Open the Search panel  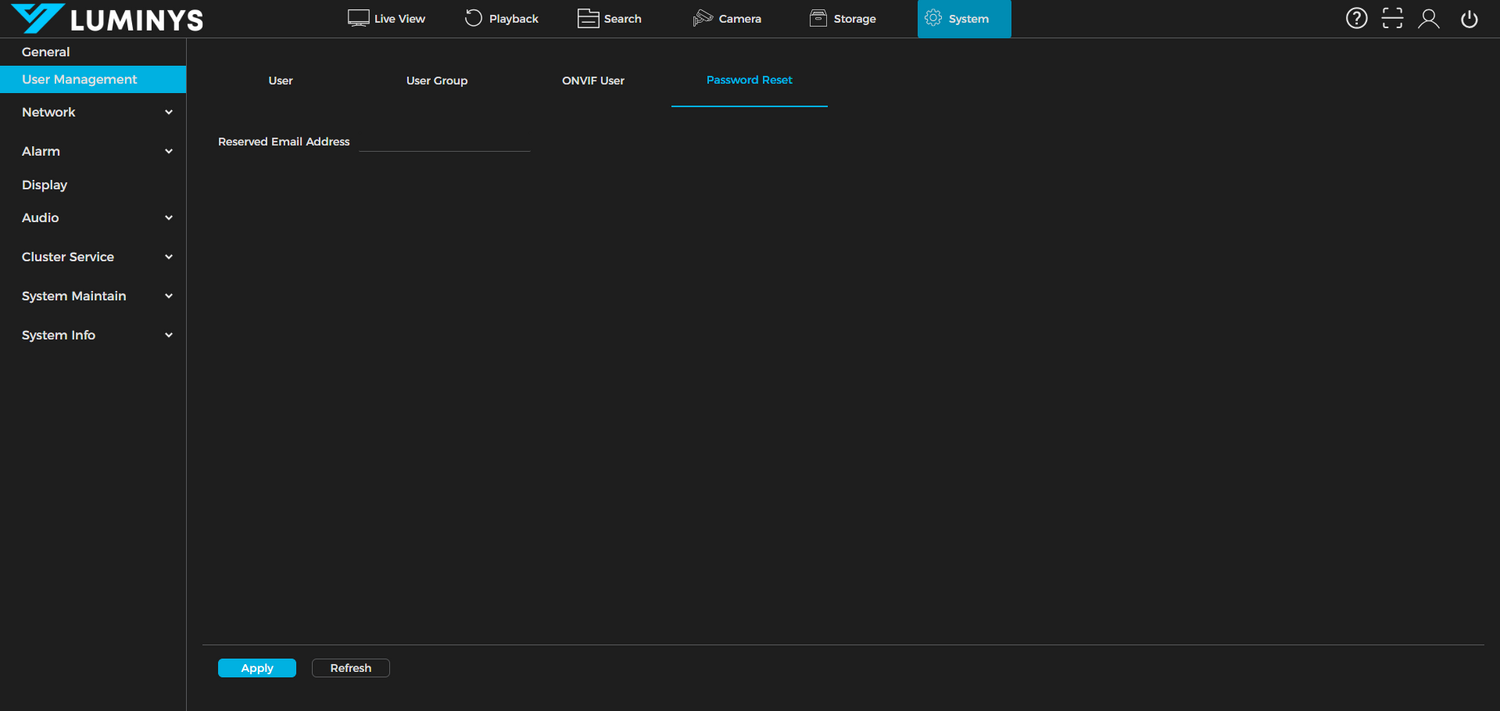(x=609, y=18)
